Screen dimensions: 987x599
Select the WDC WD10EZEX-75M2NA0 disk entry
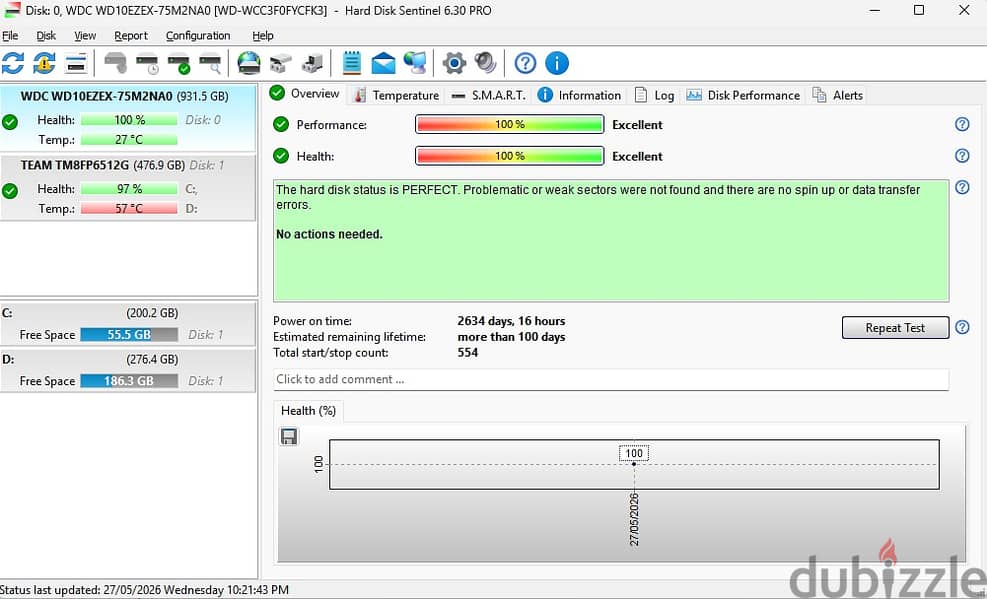tap(128, 118)
